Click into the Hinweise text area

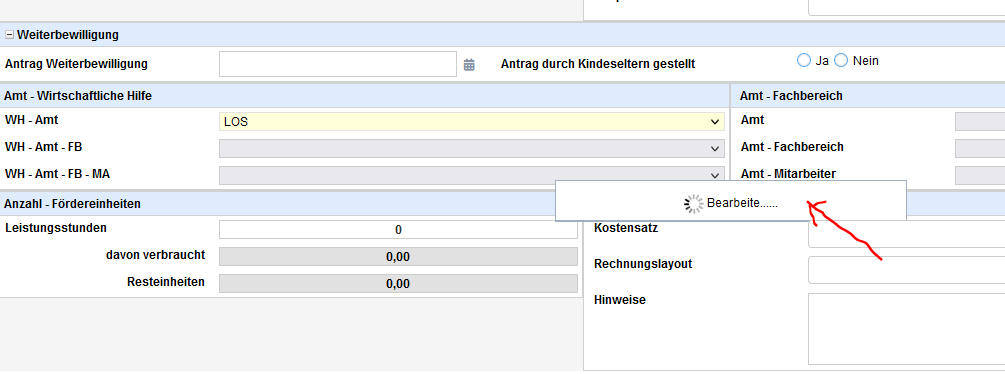point(906,329)
